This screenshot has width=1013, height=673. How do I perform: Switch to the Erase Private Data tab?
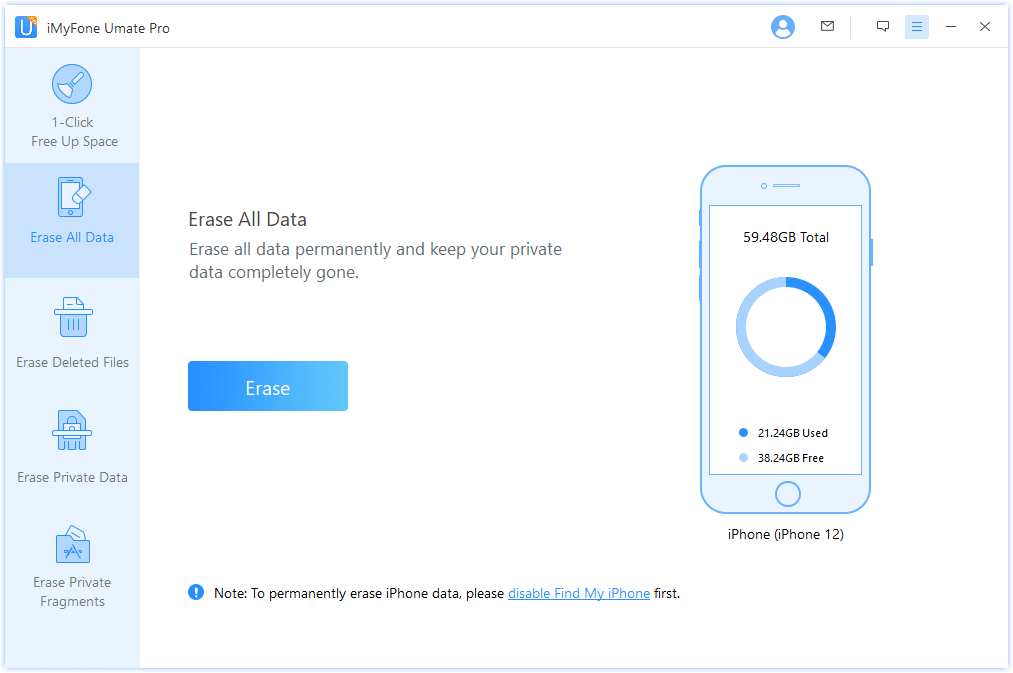click(x=72, y=477)
